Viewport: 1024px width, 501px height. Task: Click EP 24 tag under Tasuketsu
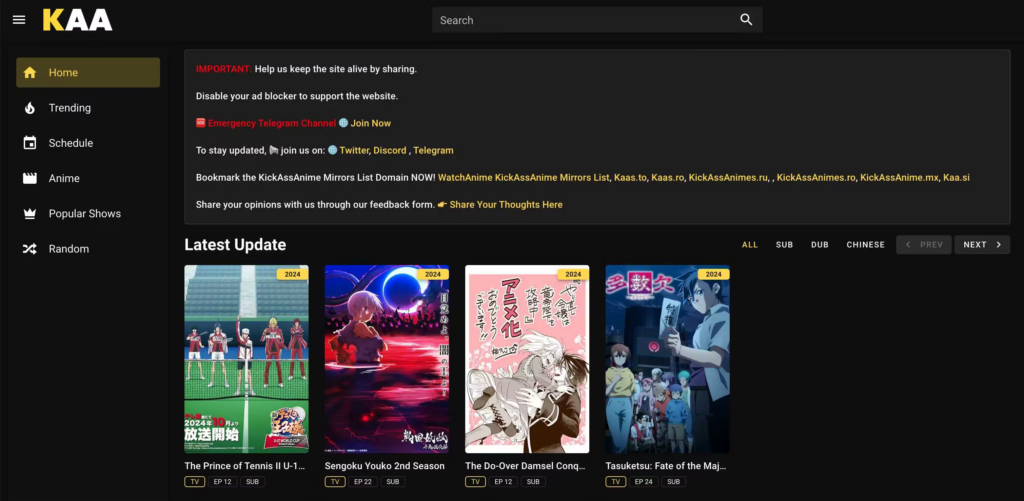coord(643,482)
